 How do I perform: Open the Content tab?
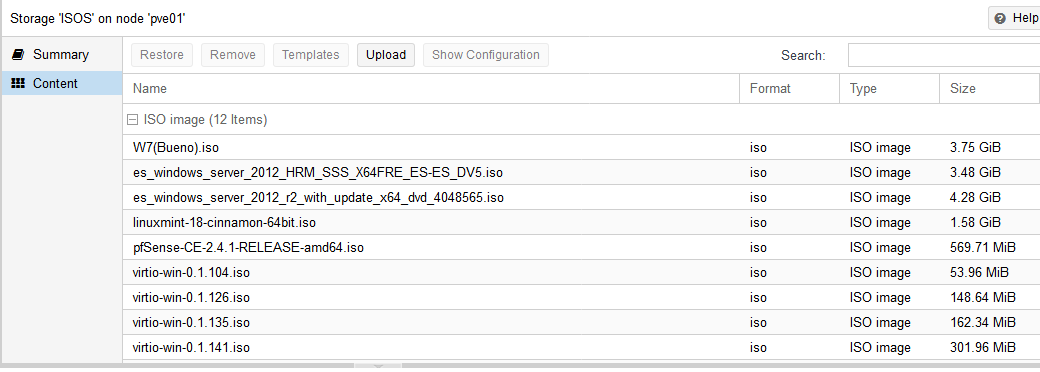pyautogui.click(x=62, y=84)
